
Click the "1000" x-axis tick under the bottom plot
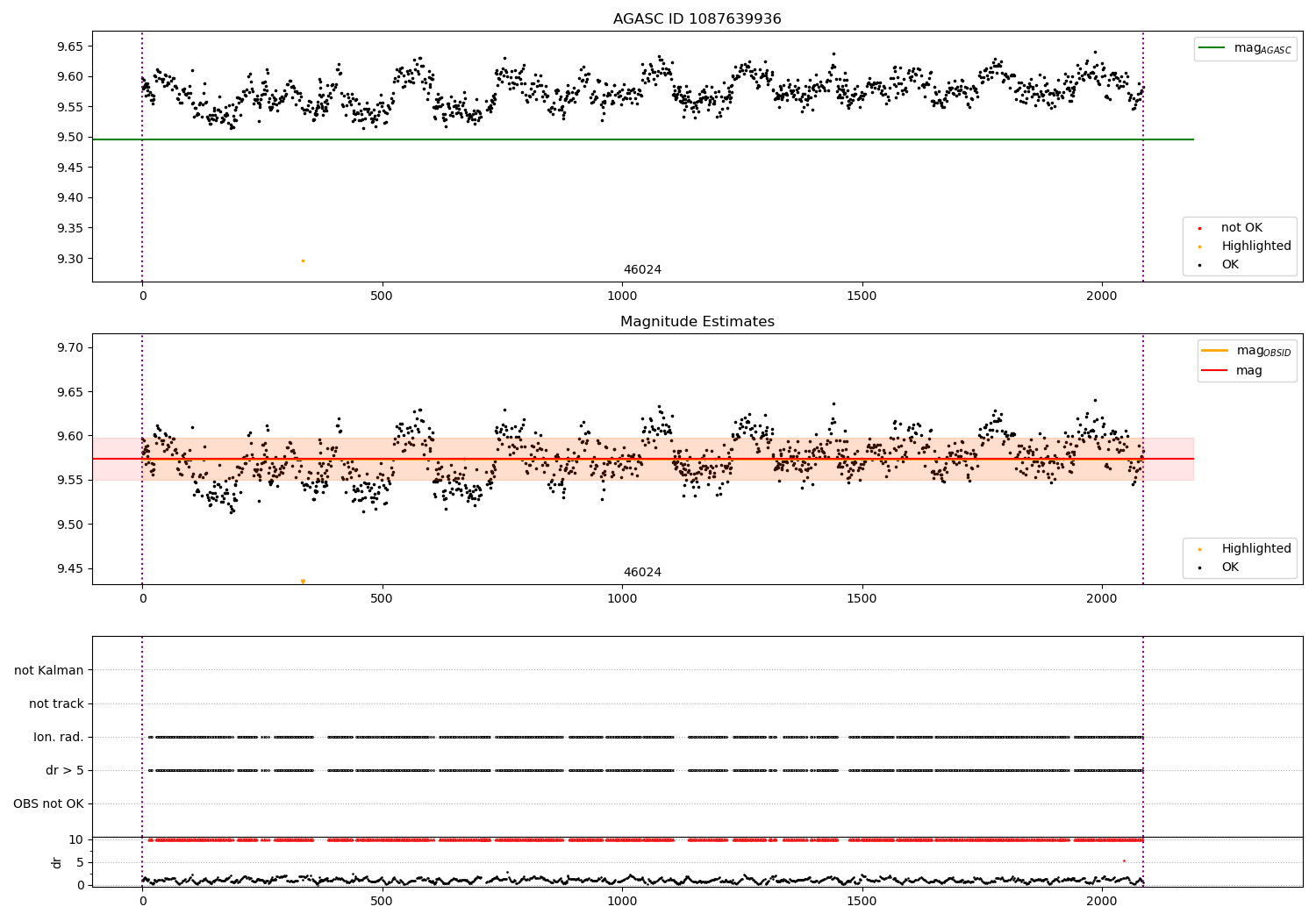pyautogui.click(x=622, y=901)
